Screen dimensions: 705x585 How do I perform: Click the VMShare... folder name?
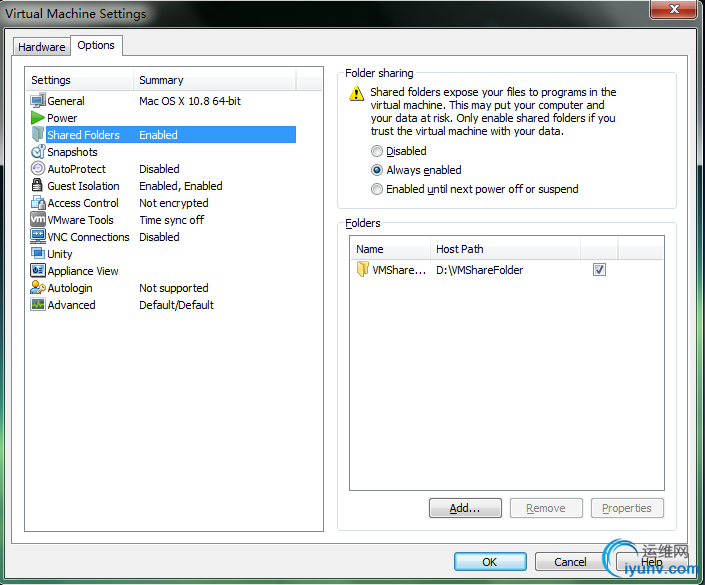tap(399, 270)
